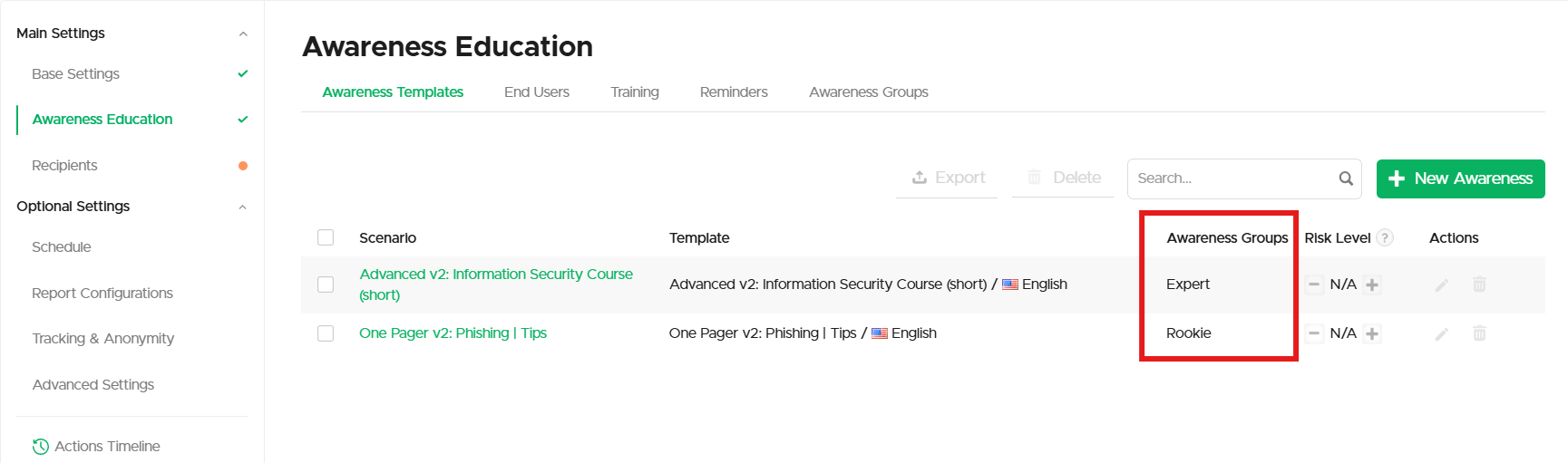Edit the Advanced v2 scenario via pencil icon

tap(1441, 285)
